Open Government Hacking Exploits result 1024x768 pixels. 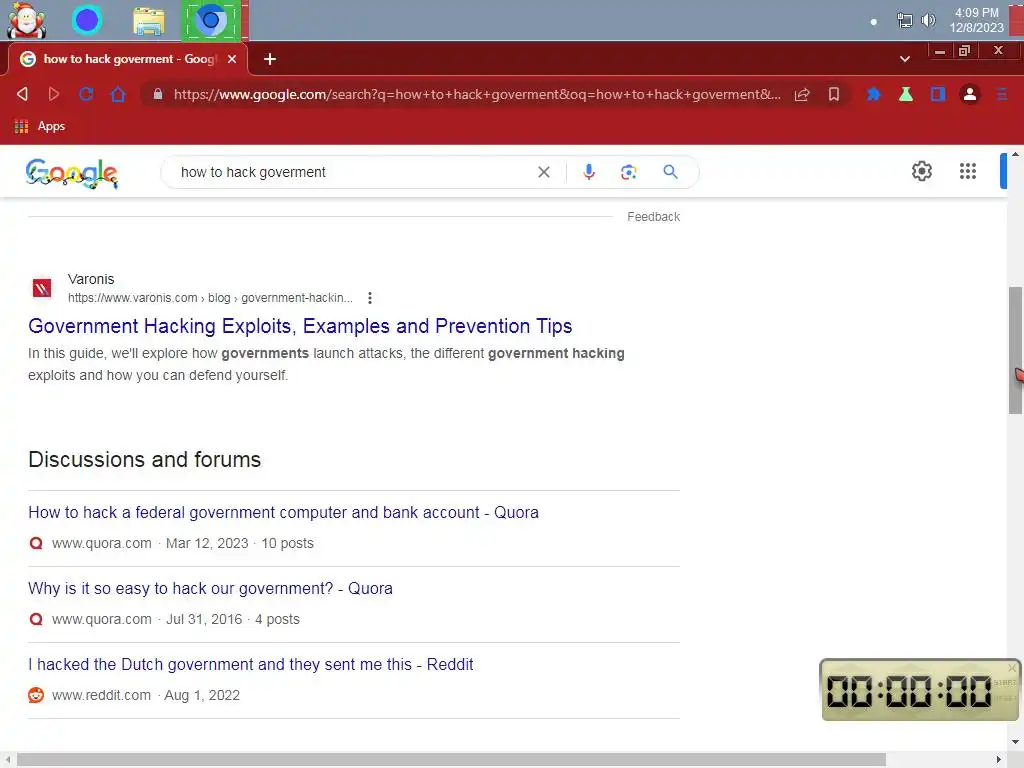[x=300, y=326]
